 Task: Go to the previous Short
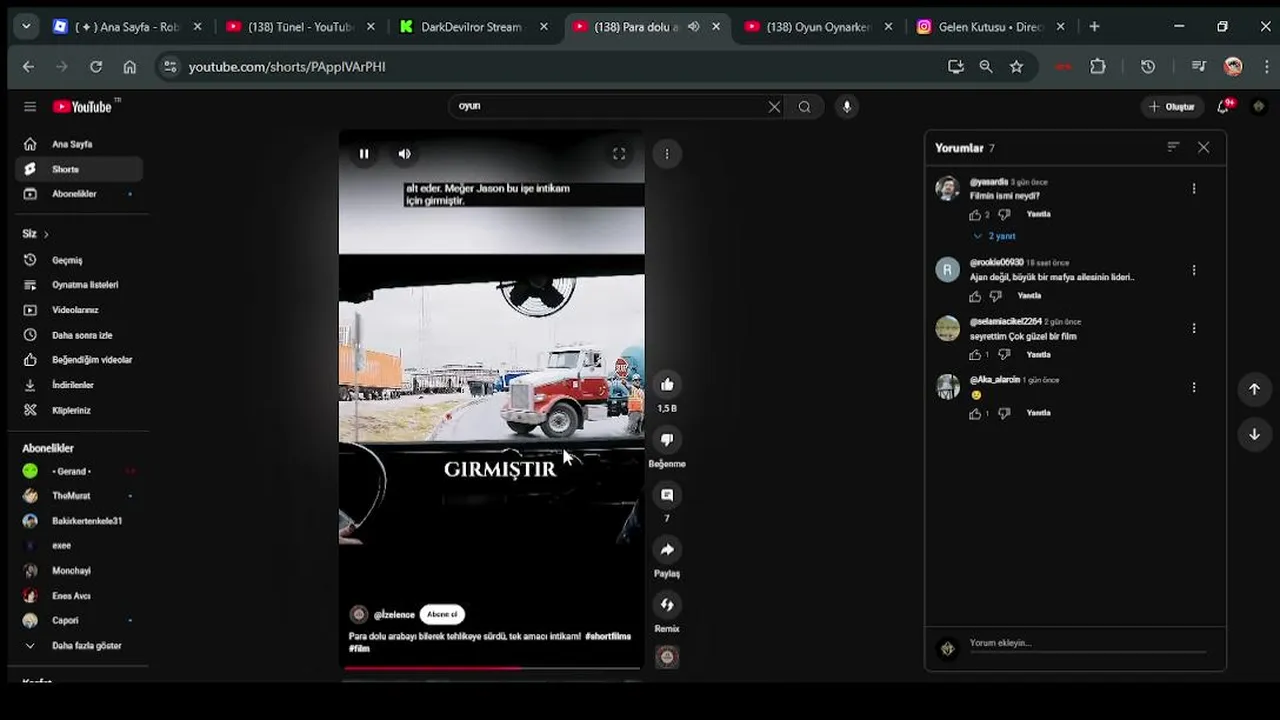point(1254,390)
